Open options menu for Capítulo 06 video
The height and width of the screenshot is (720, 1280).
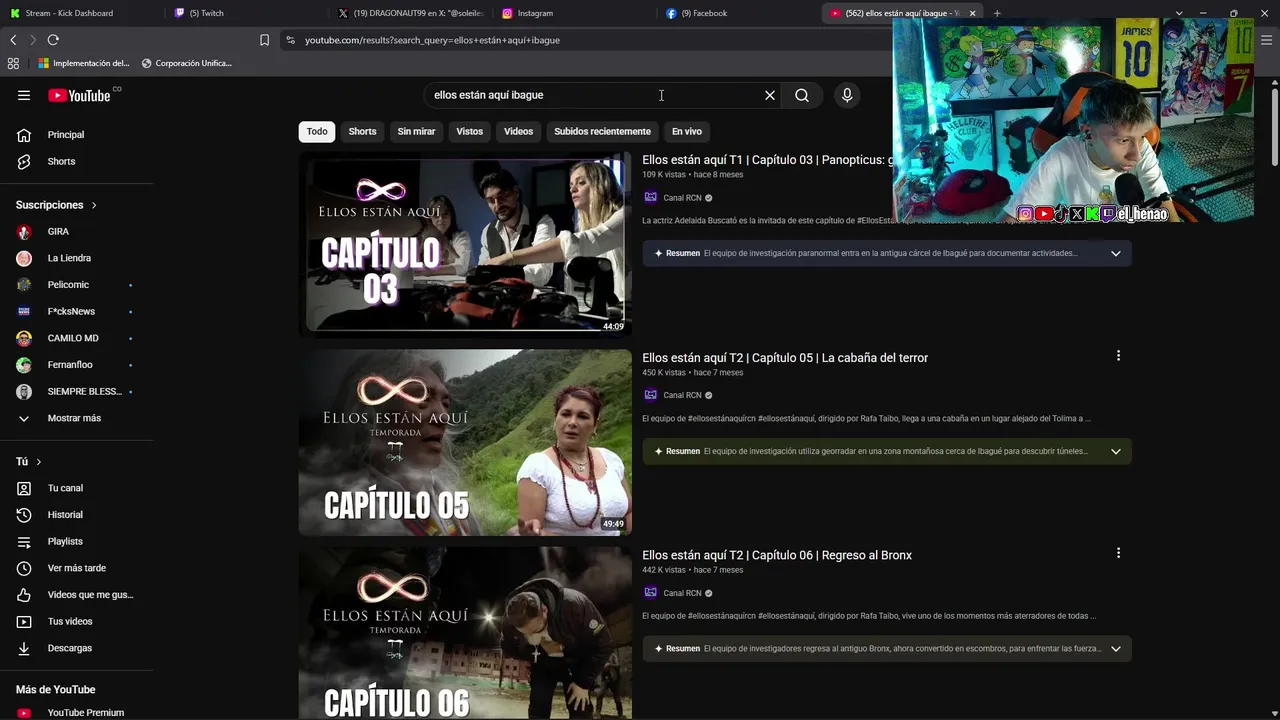(1118, 553)
